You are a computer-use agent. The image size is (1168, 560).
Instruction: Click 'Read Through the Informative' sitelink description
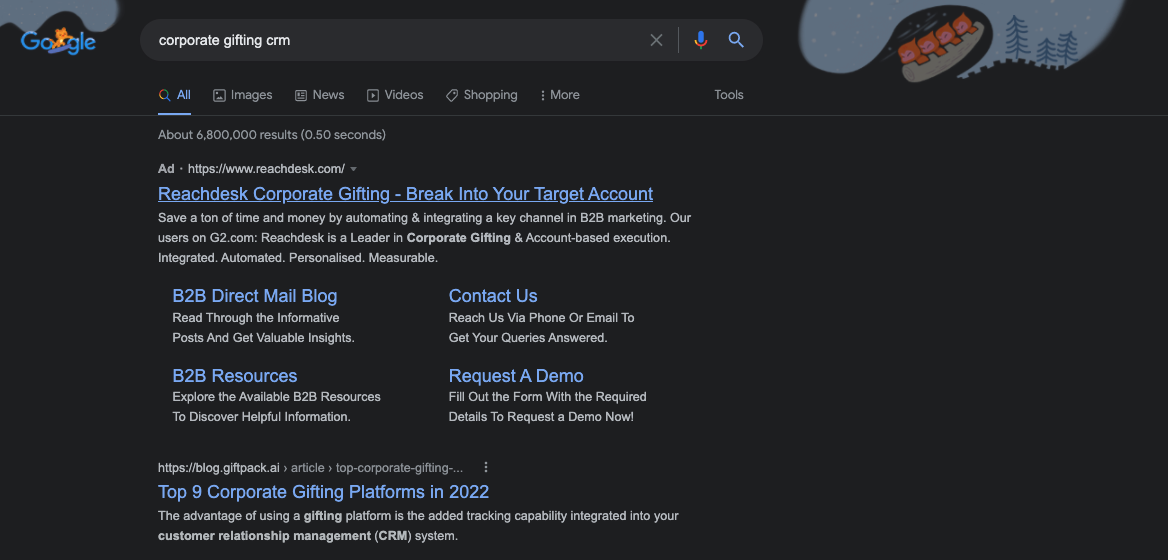[256, 318]
